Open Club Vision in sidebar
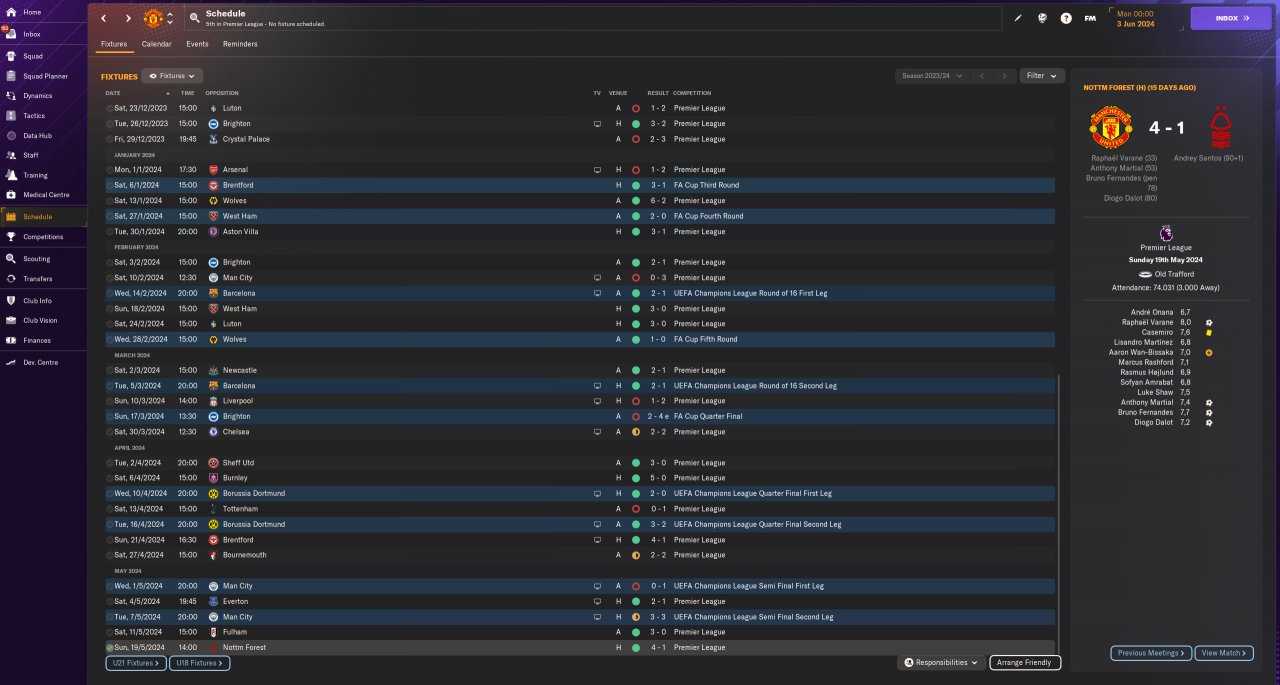The image size is (1280, 685). click(40, 320)
